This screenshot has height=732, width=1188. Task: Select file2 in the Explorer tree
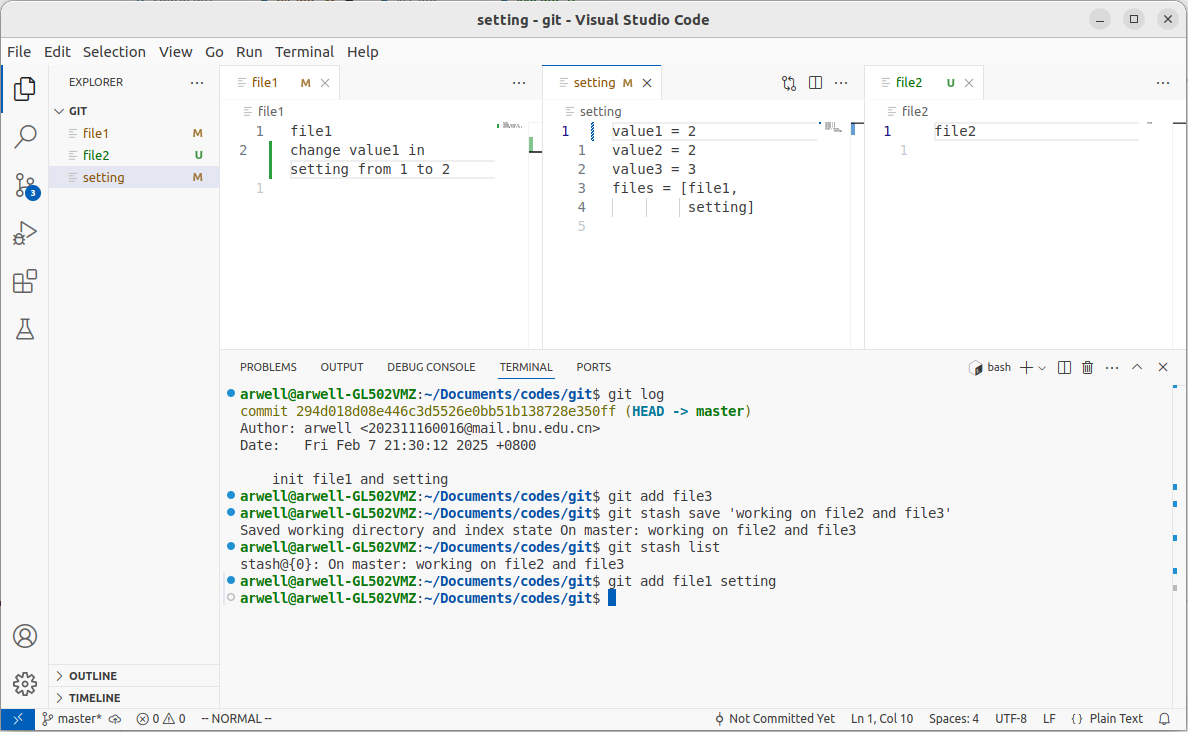(96, 155)
